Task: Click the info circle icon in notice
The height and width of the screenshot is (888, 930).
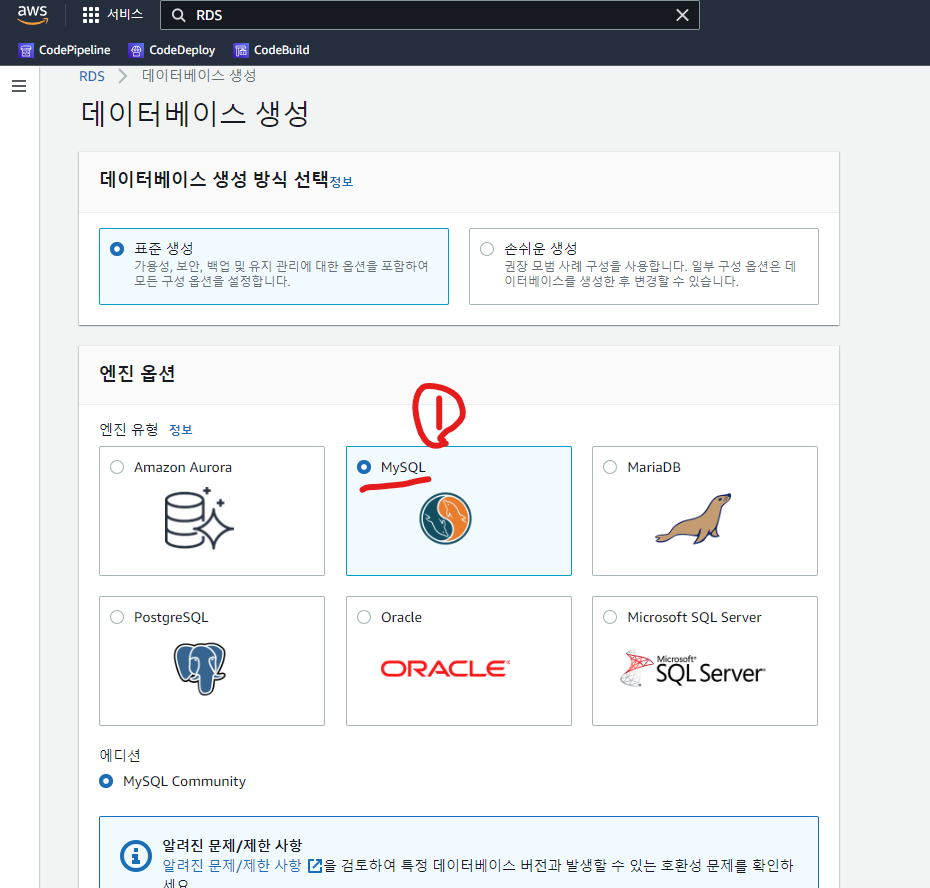Action: pos(136,856)
